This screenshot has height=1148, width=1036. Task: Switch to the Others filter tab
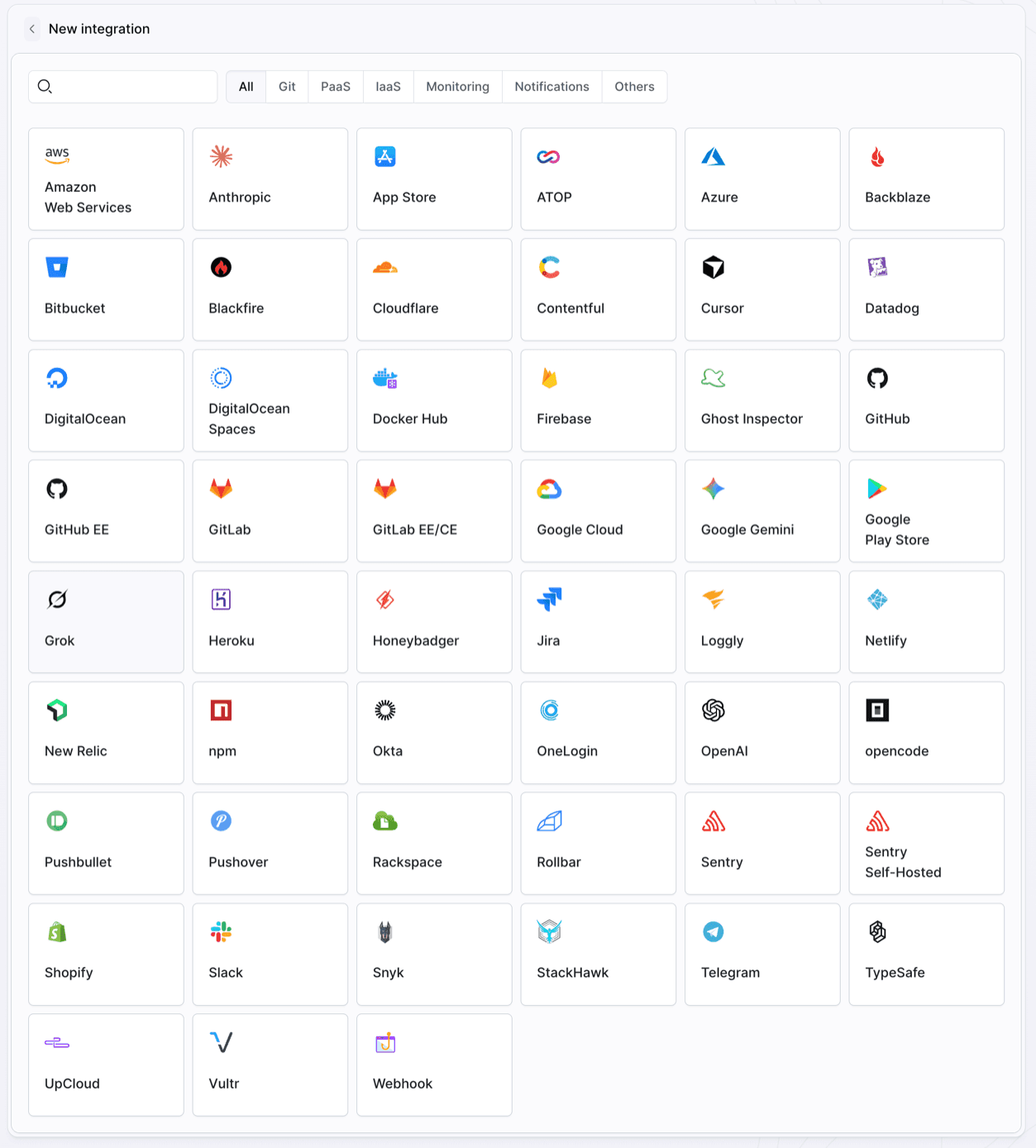[x=634, y=87]
